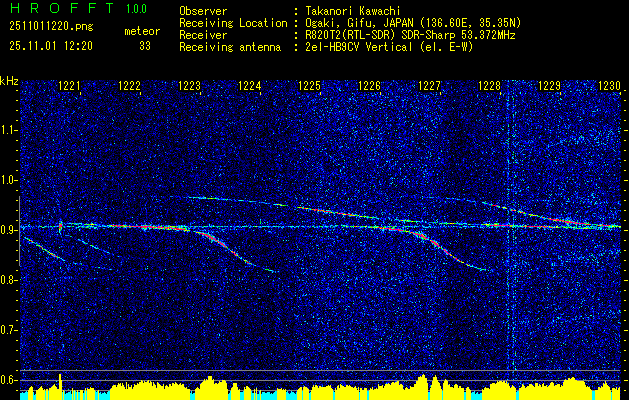
Task: Click the 1224 time marker
Action: pos(250,85)
